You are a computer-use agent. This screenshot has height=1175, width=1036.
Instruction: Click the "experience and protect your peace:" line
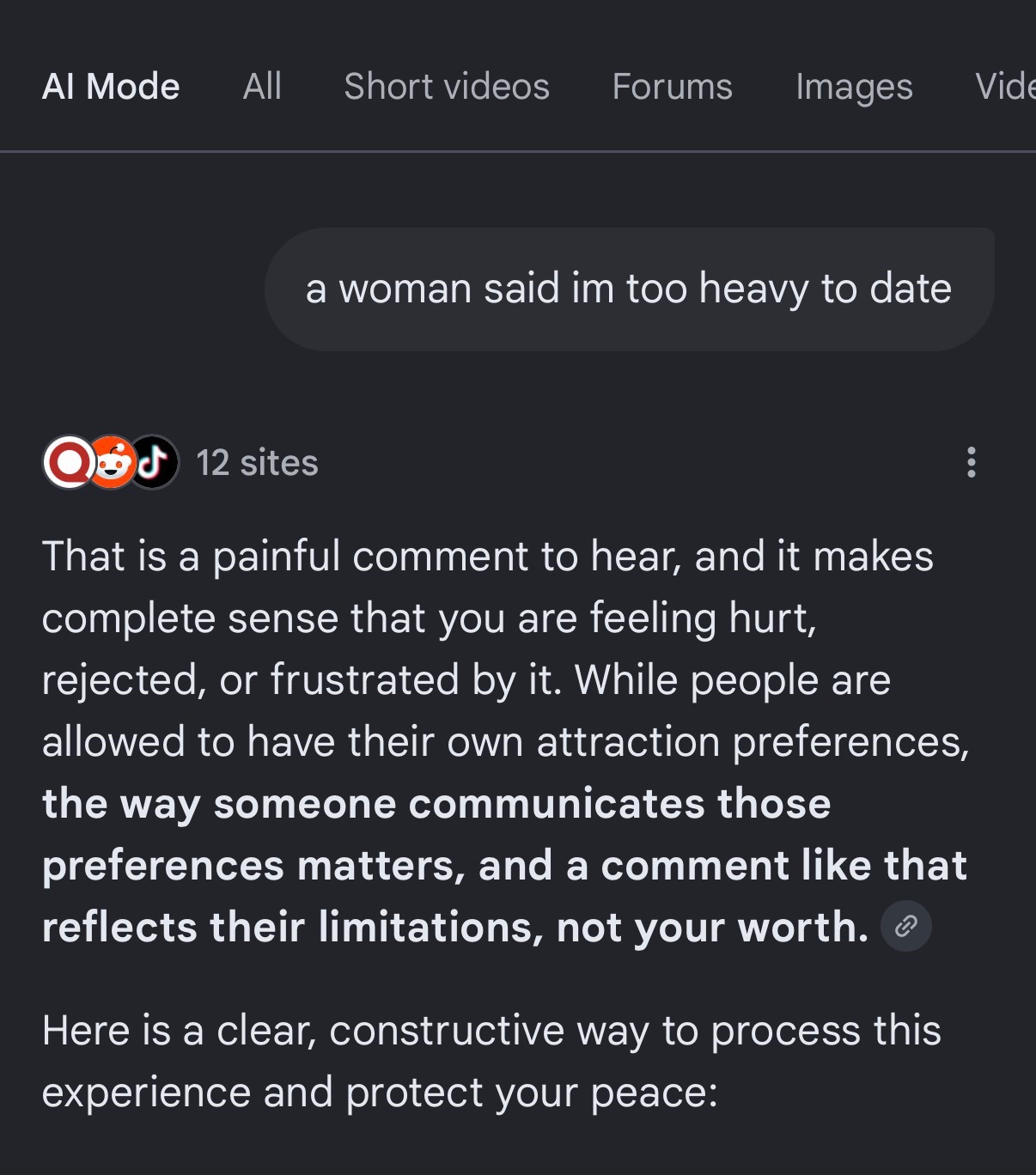(x=380, y=1093)
